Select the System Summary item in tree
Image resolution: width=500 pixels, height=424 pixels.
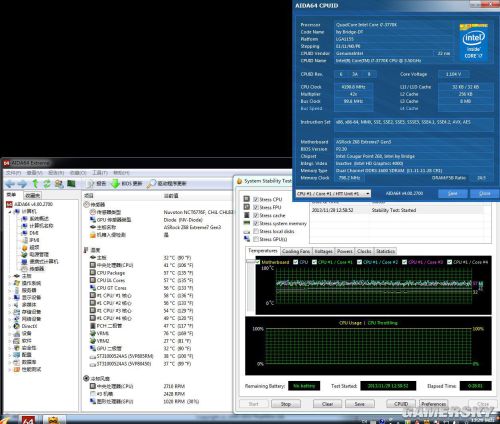point(39,219)
